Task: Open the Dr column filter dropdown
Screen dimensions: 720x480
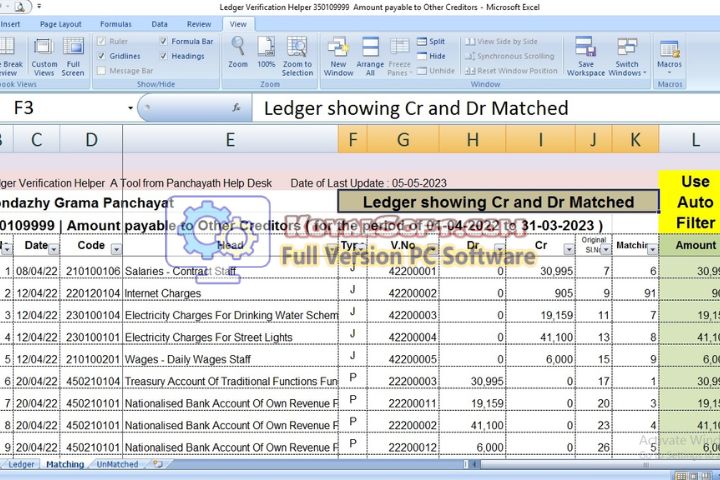Action: pyautogui.click(x=499, y=249)
